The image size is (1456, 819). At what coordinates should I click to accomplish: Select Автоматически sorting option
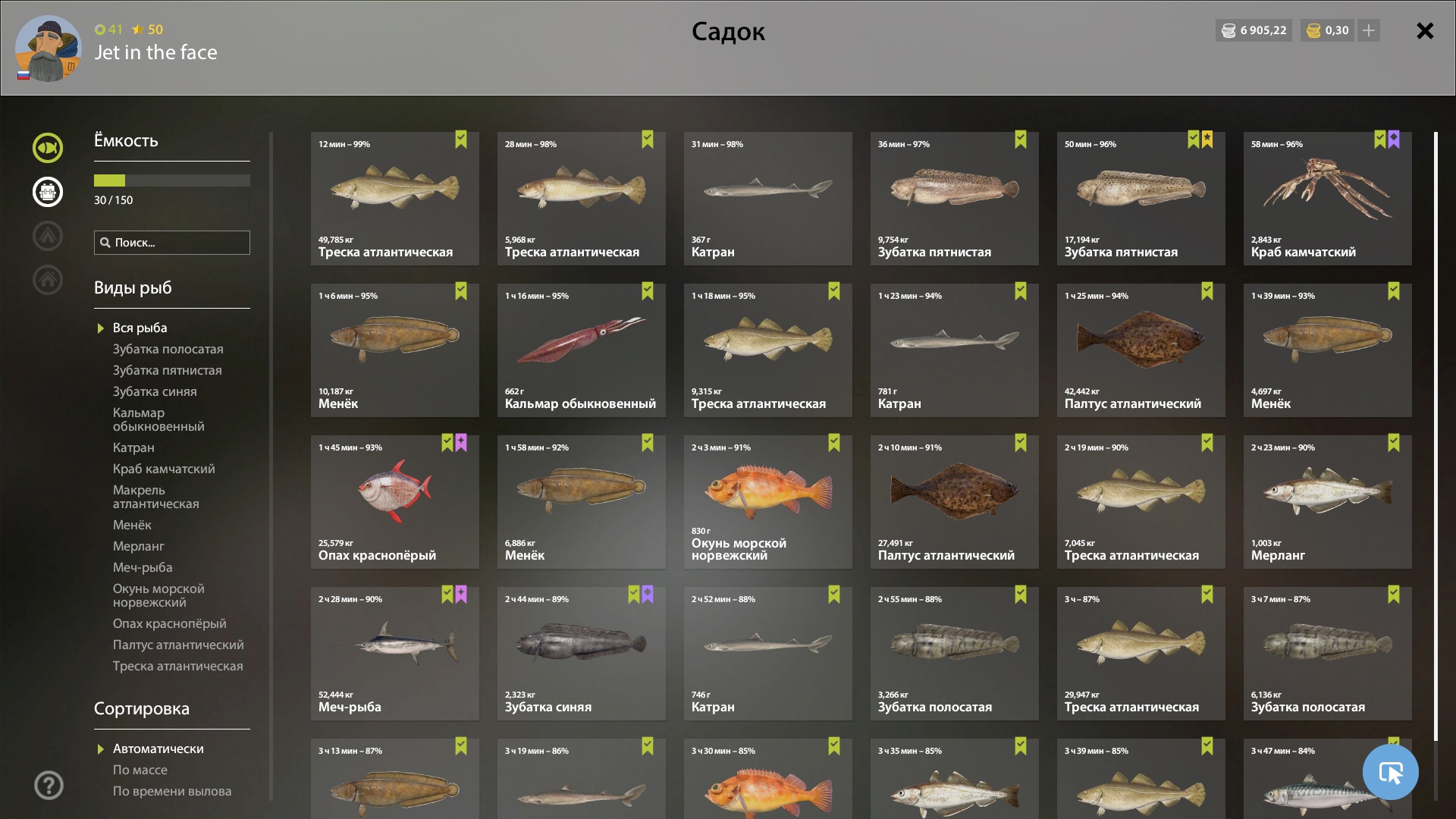point(158,748)
